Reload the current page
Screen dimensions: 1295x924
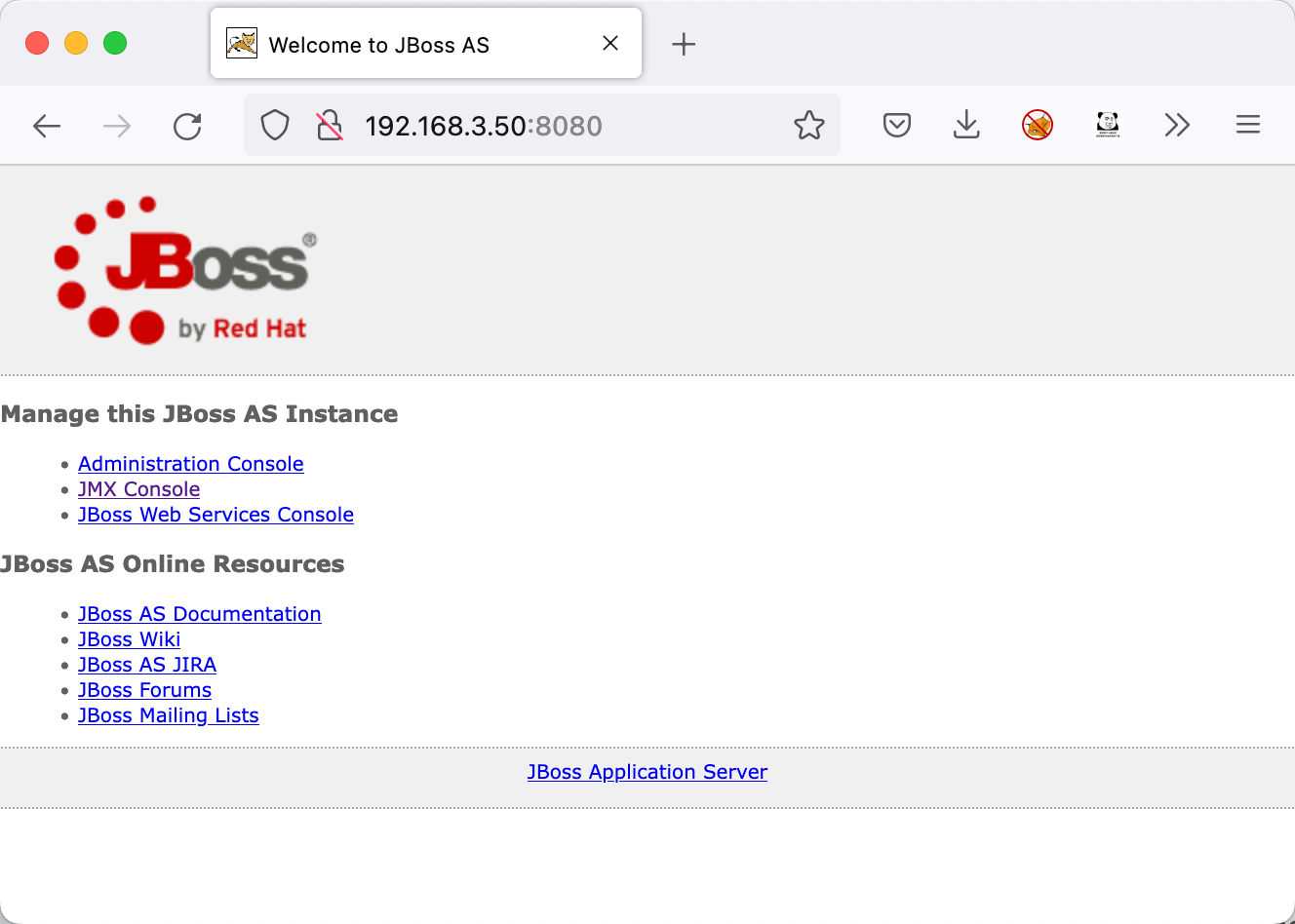tap(187, 126)
